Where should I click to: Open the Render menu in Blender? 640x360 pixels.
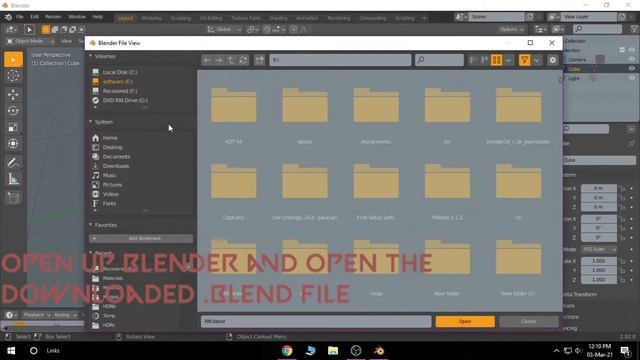coord(53,17)
